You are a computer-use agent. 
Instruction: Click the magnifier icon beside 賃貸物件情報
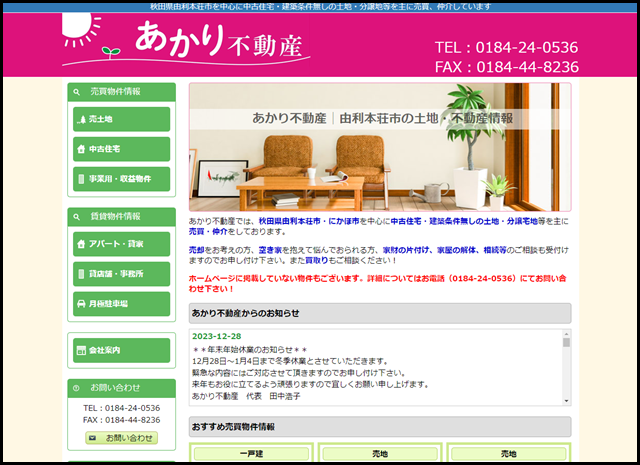click(x=76, y=217)
